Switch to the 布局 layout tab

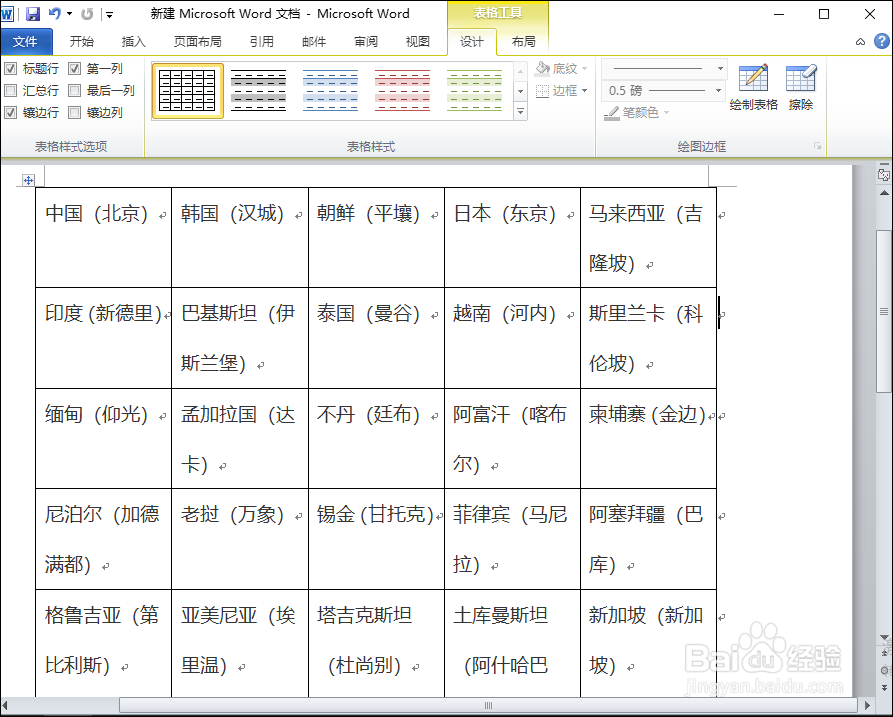(524, 42)
